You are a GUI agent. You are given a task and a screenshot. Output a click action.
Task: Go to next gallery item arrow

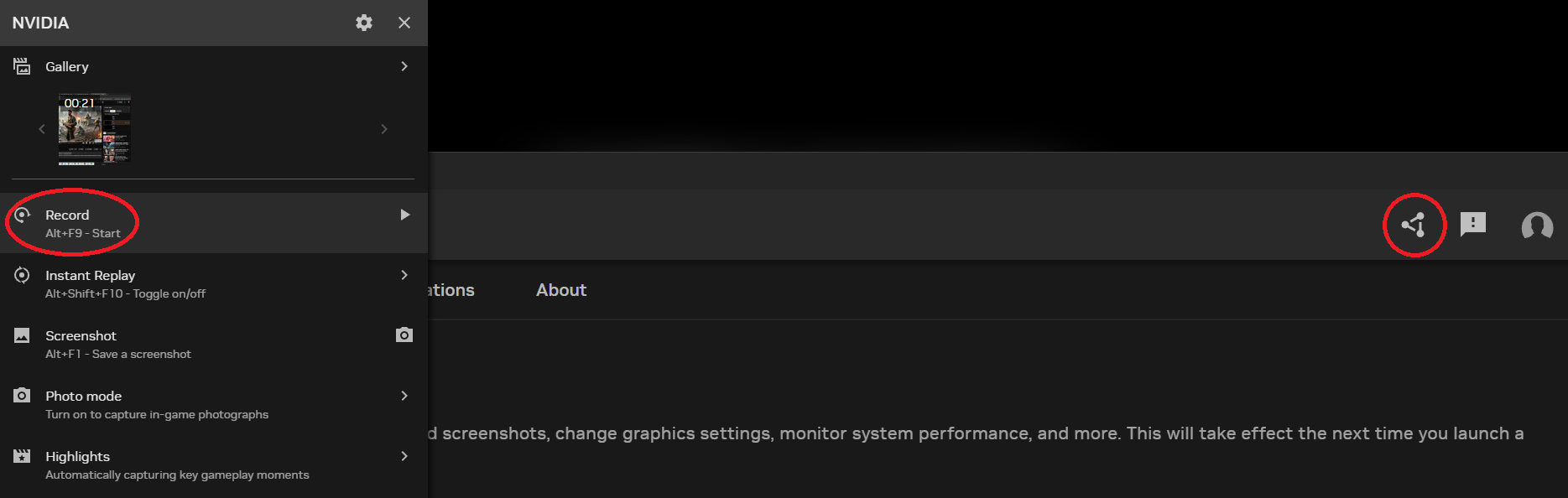384,129
